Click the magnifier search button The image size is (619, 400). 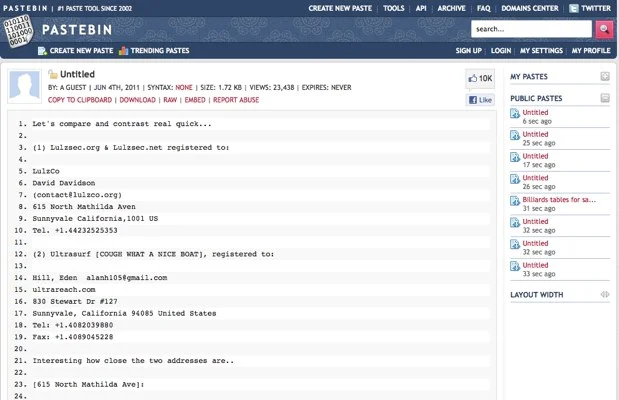[604, 29]
